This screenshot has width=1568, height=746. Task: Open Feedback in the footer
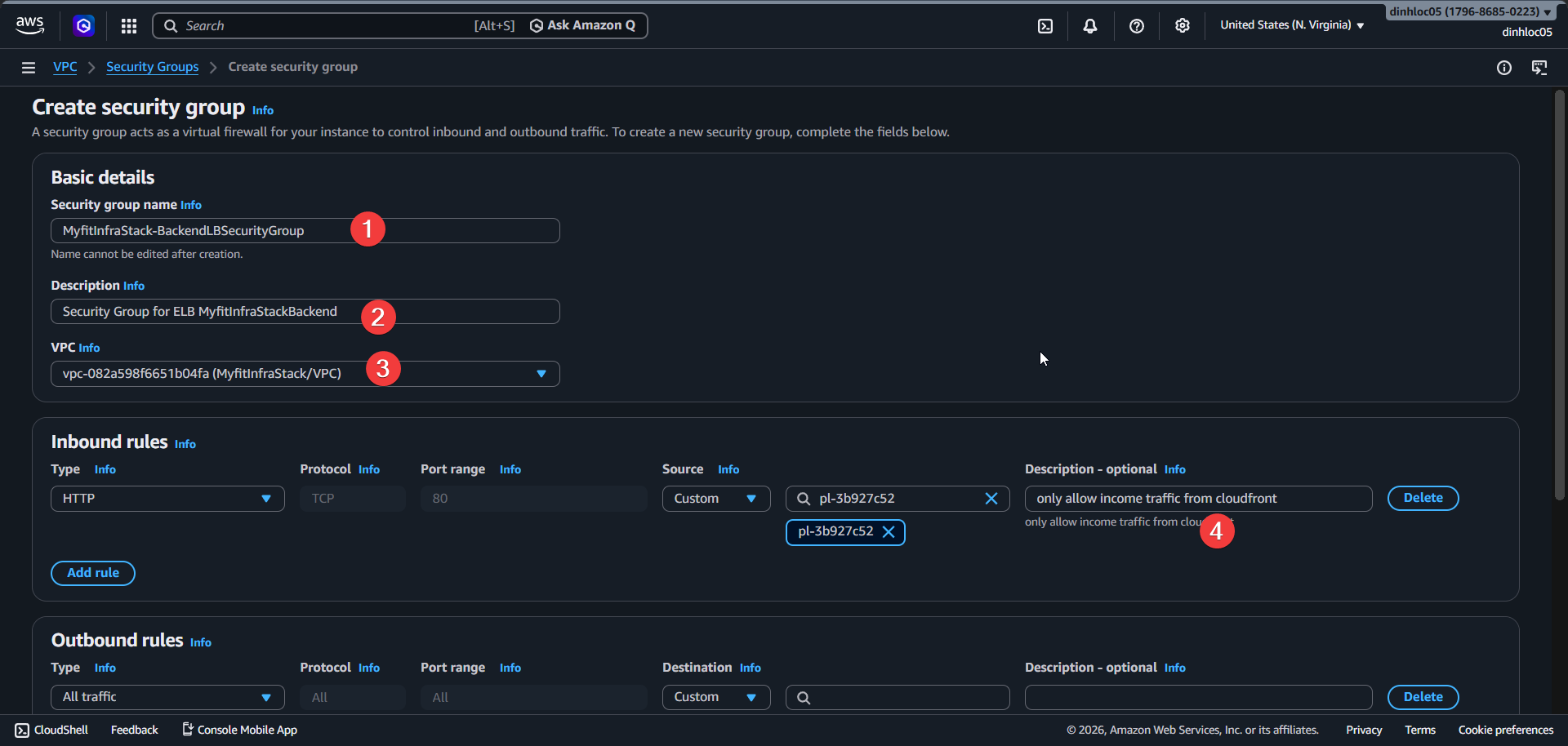134,730
